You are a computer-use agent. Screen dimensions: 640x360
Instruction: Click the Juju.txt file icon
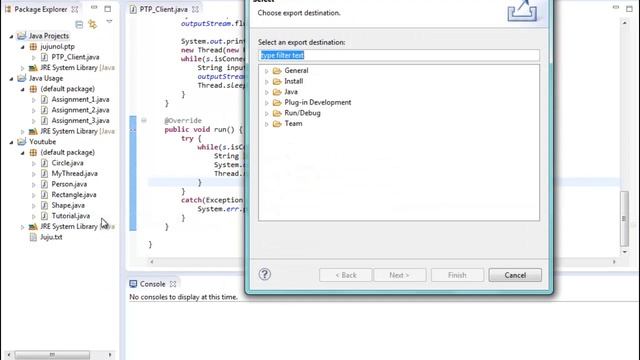coord(33,237)
